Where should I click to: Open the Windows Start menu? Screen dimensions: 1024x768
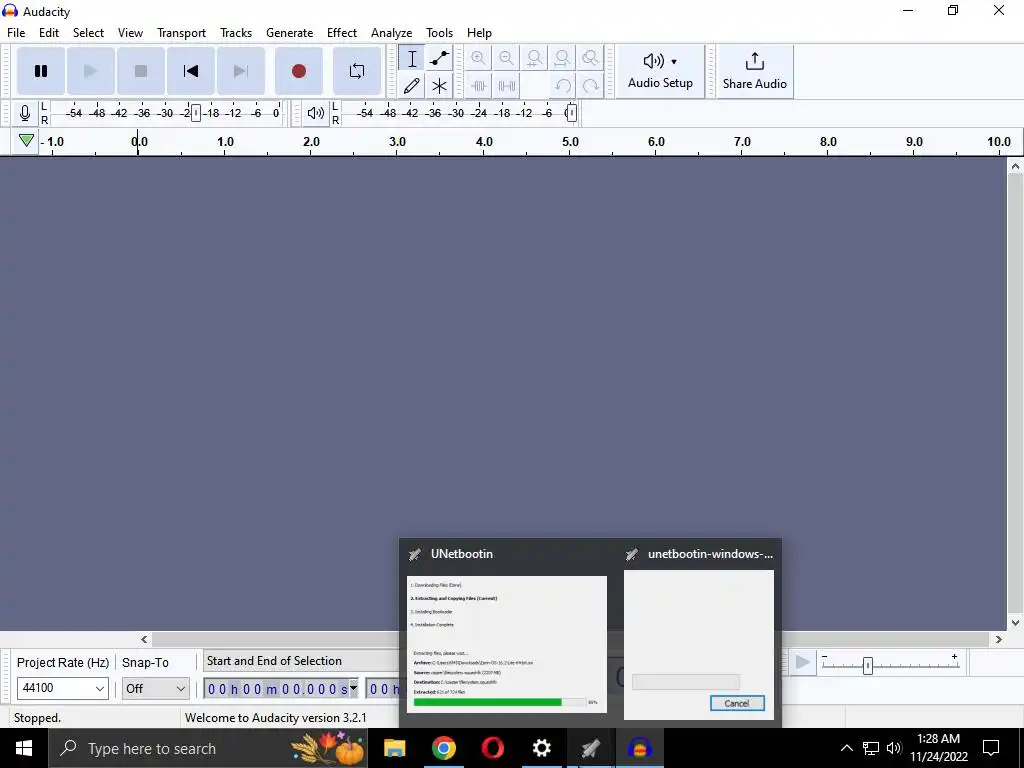point(24,748)
